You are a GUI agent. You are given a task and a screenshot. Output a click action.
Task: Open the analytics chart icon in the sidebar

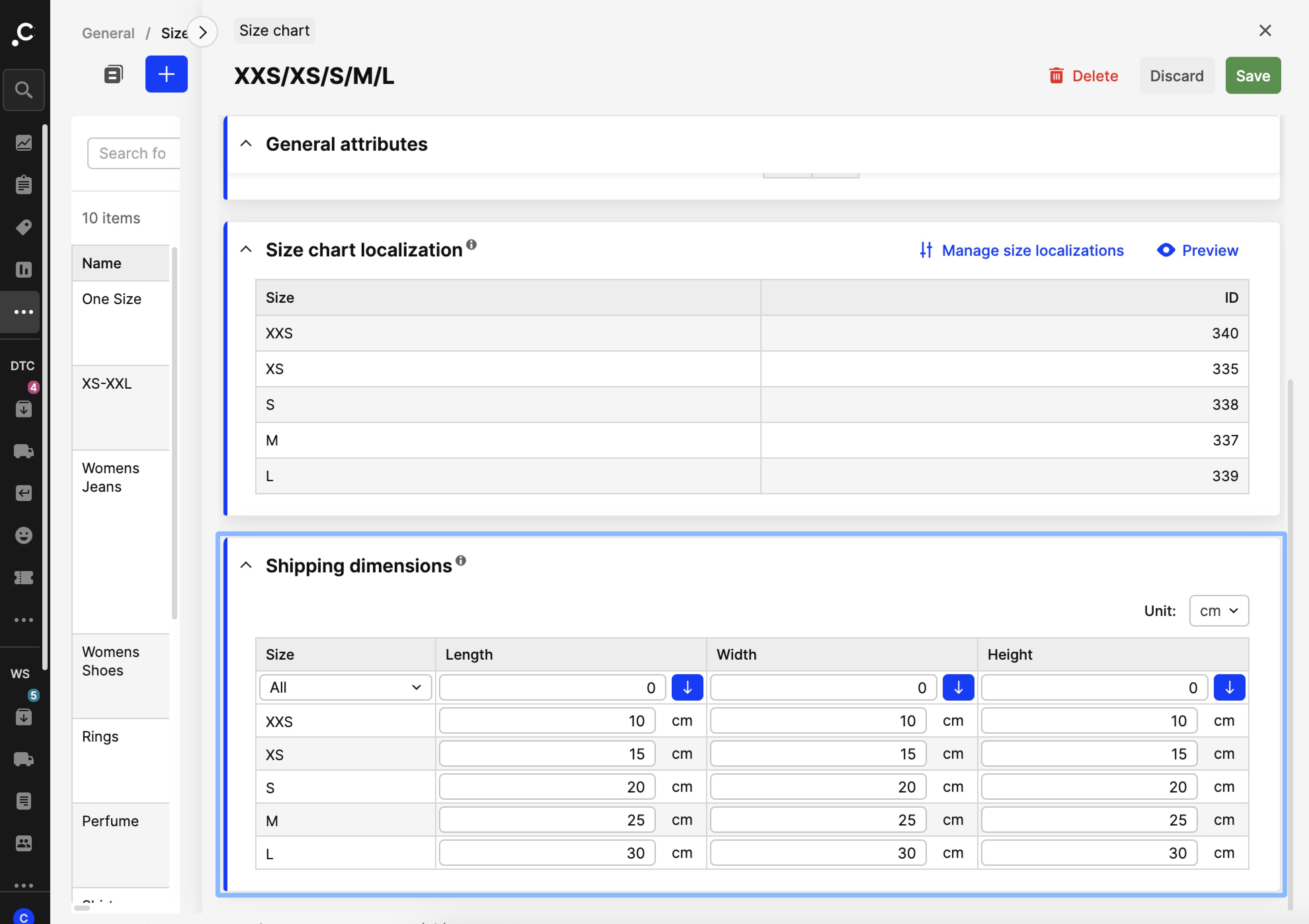[23, 142]
